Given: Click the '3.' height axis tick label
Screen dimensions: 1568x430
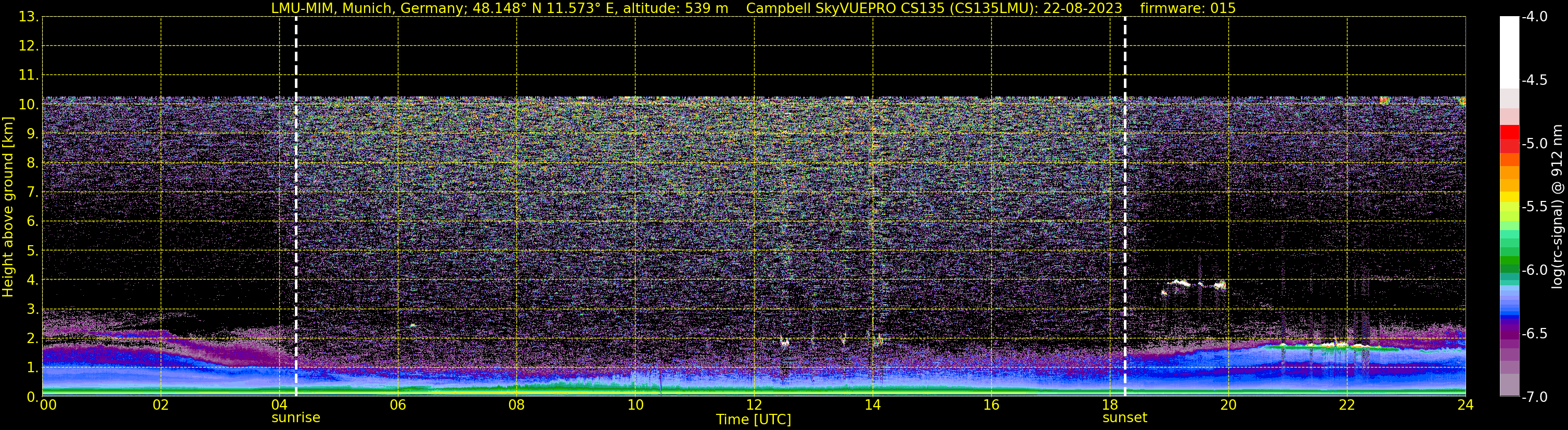Looking at the screenshot, I should (32, 309).
